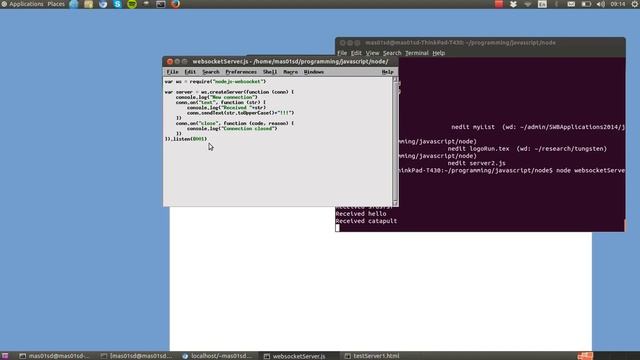Viewport: 640px width, 360px height.
Task: Open the terminal launcher in top panel
Action: (161, 4)
